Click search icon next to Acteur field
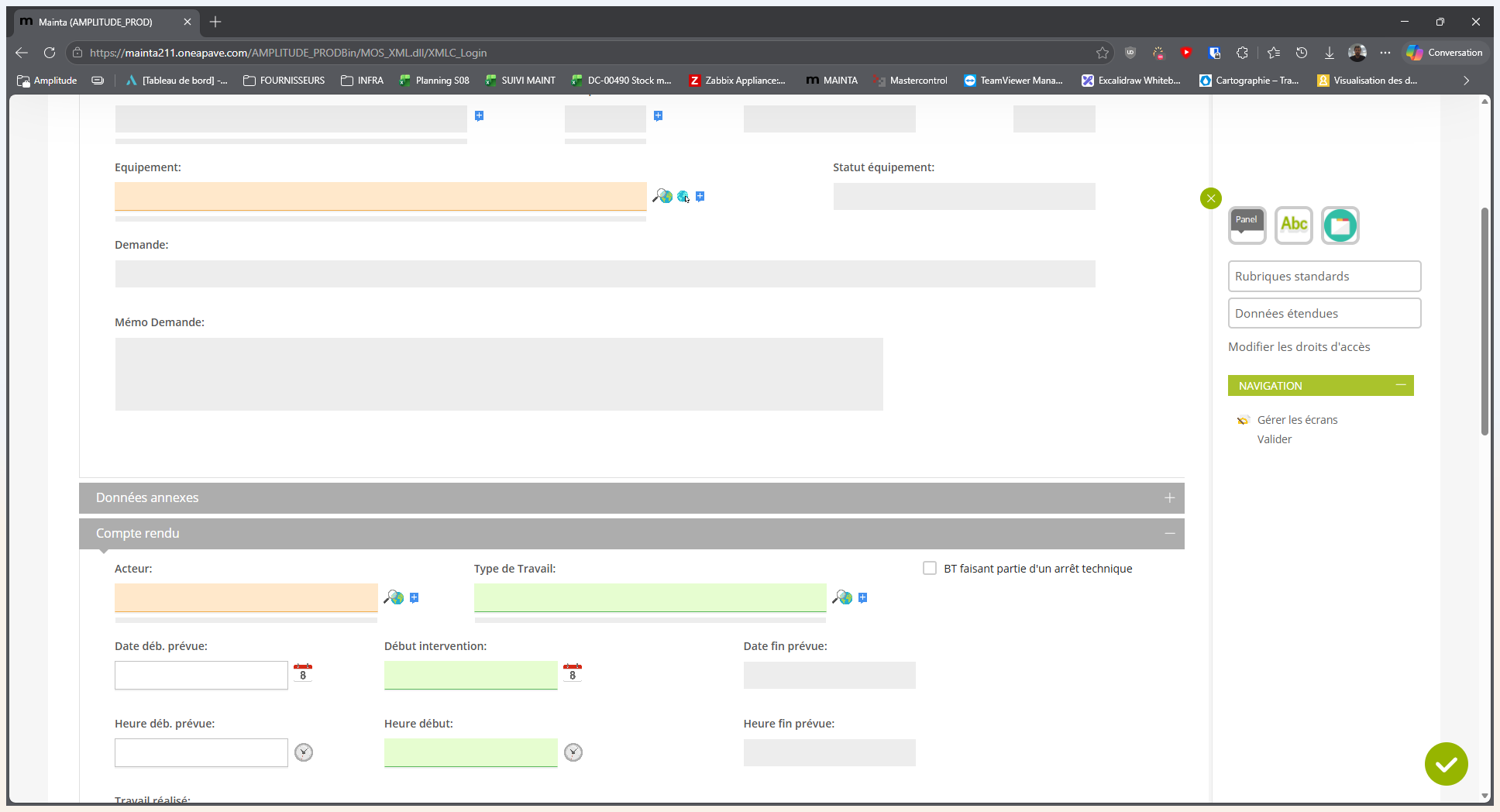 (x=394, y=597)
